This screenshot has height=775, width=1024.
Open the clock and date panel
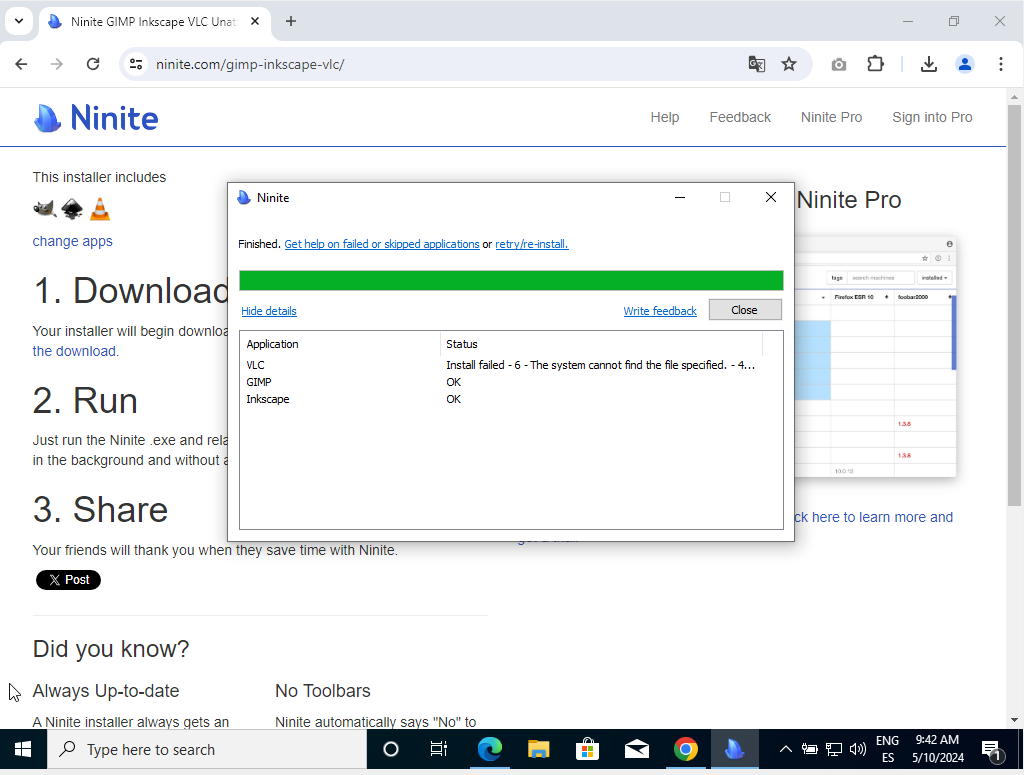(937, 750)
